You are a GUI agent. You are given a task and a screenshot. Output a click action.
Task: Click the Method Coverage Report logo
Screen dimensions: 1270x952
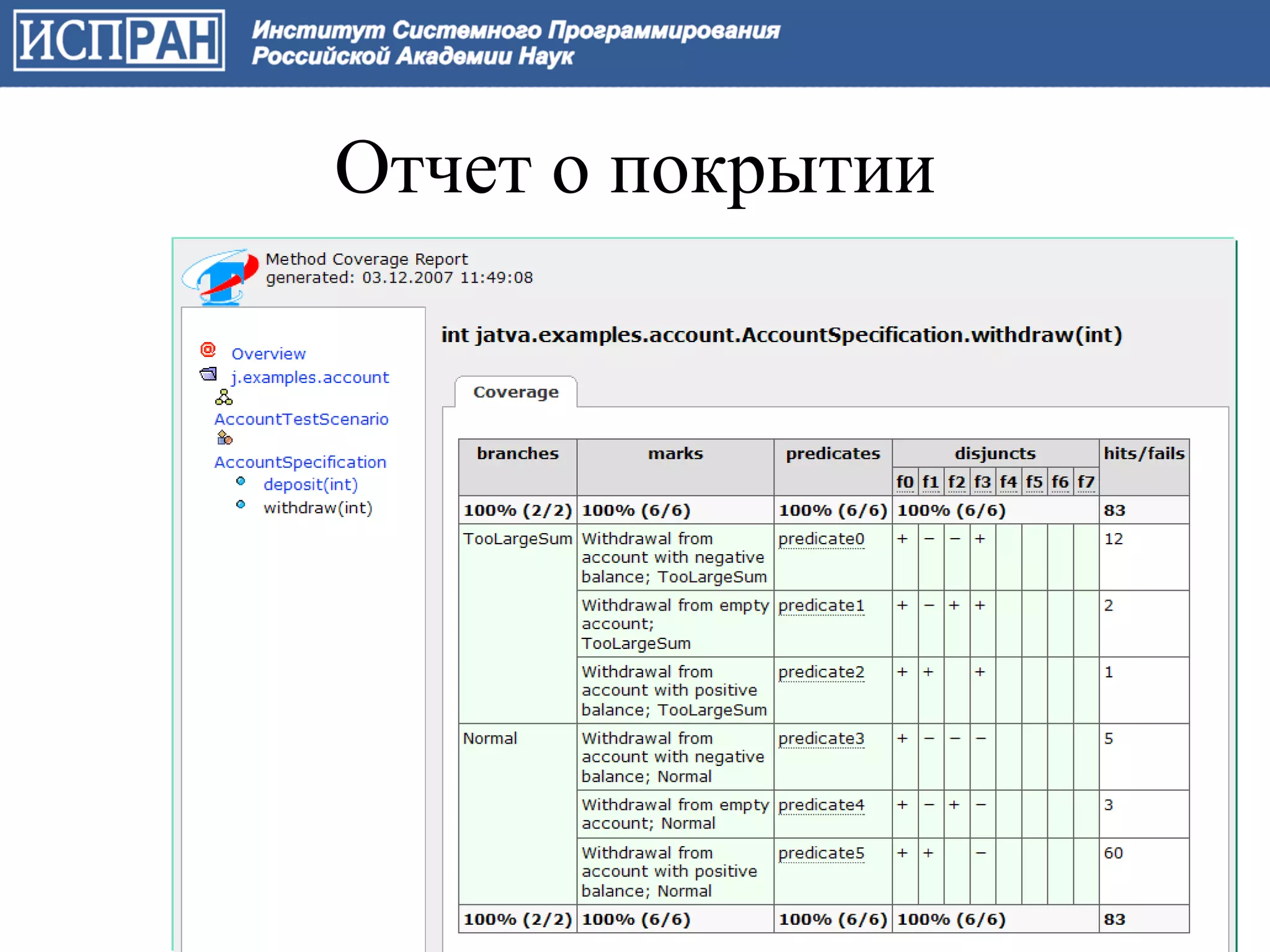(x=220, y=276)
